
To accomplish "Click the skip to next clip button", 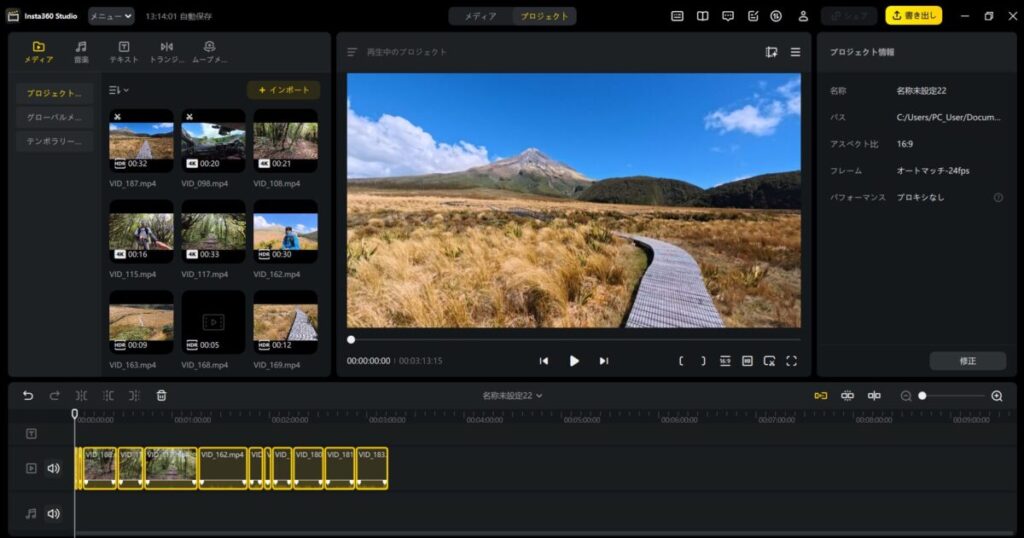I will (x=603, y=361).
